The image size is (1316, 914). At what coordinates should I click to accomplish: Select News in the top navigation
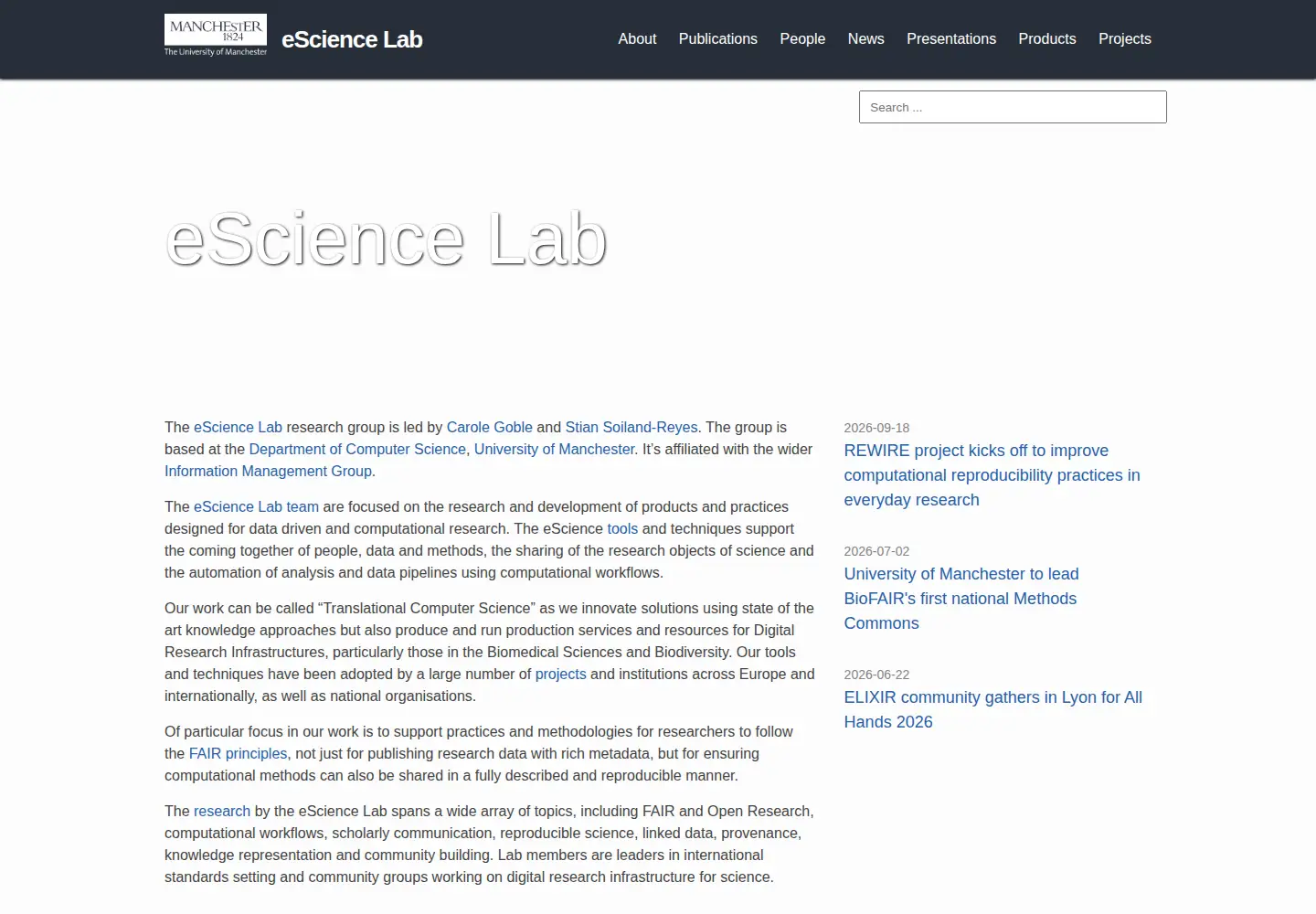[x=865, y=39]
